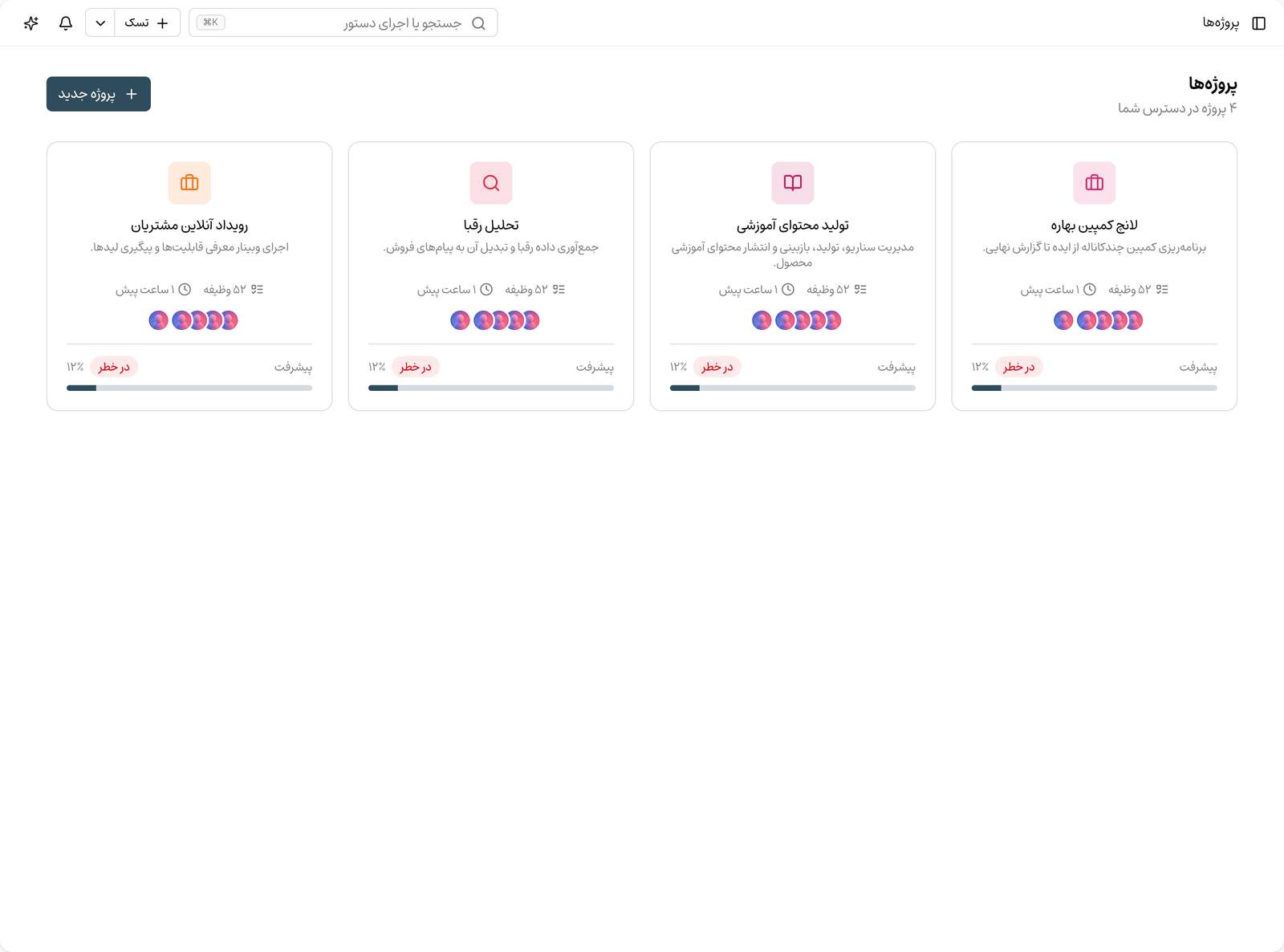Click the clock icon on تحلیل رقبا card
This screenshot has width=1284, height=952.
coord(486,289)
